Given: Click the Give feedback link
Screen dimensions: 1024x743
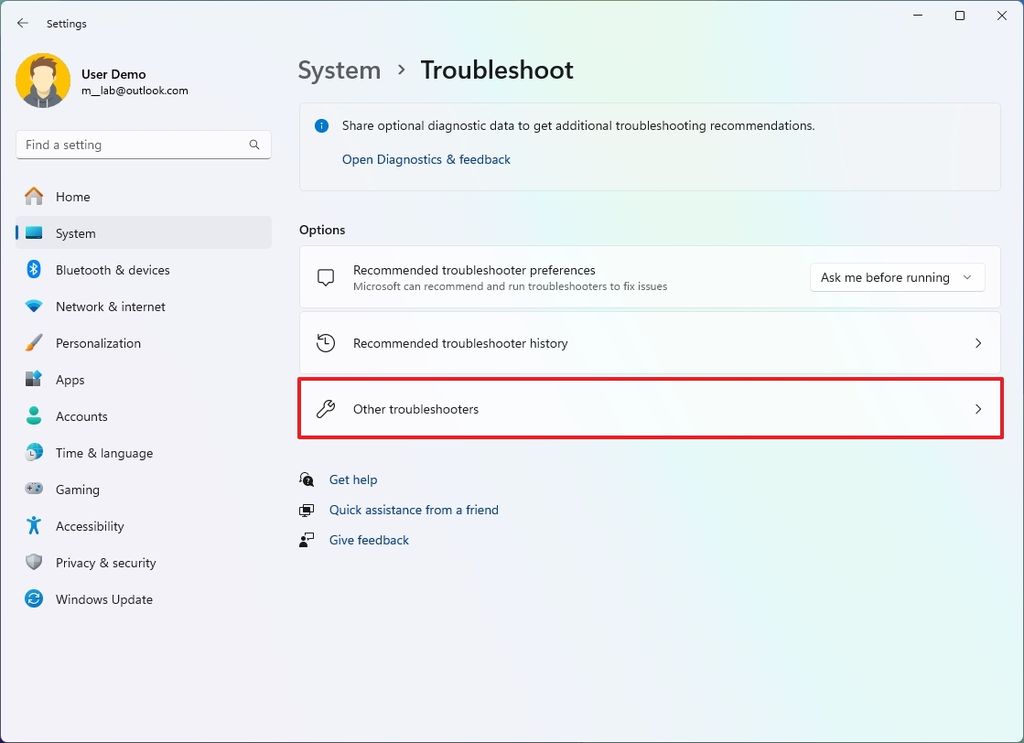Looking at the screenshot, I should click(368, 539).
